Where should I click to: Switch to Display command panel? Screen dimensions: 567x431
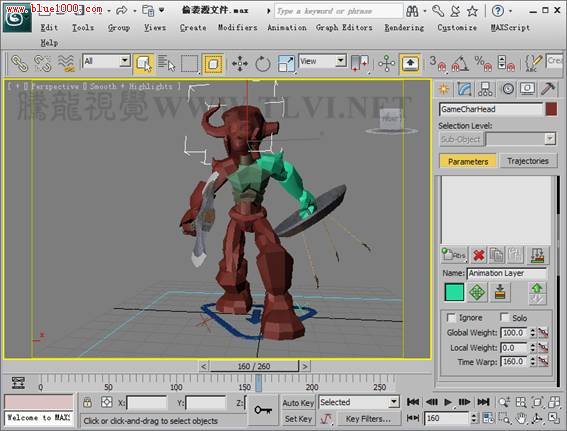click(x=528, y=89)
